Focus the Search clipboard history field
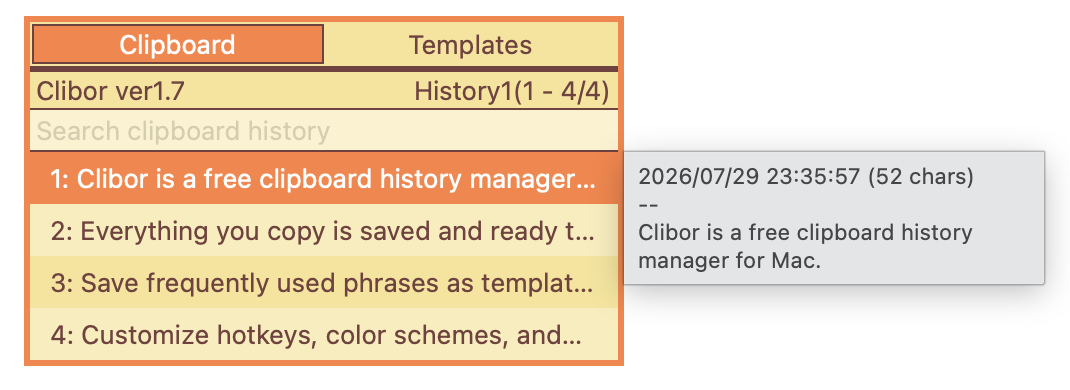Screen dimensions: 1070x390 (324, 130)
